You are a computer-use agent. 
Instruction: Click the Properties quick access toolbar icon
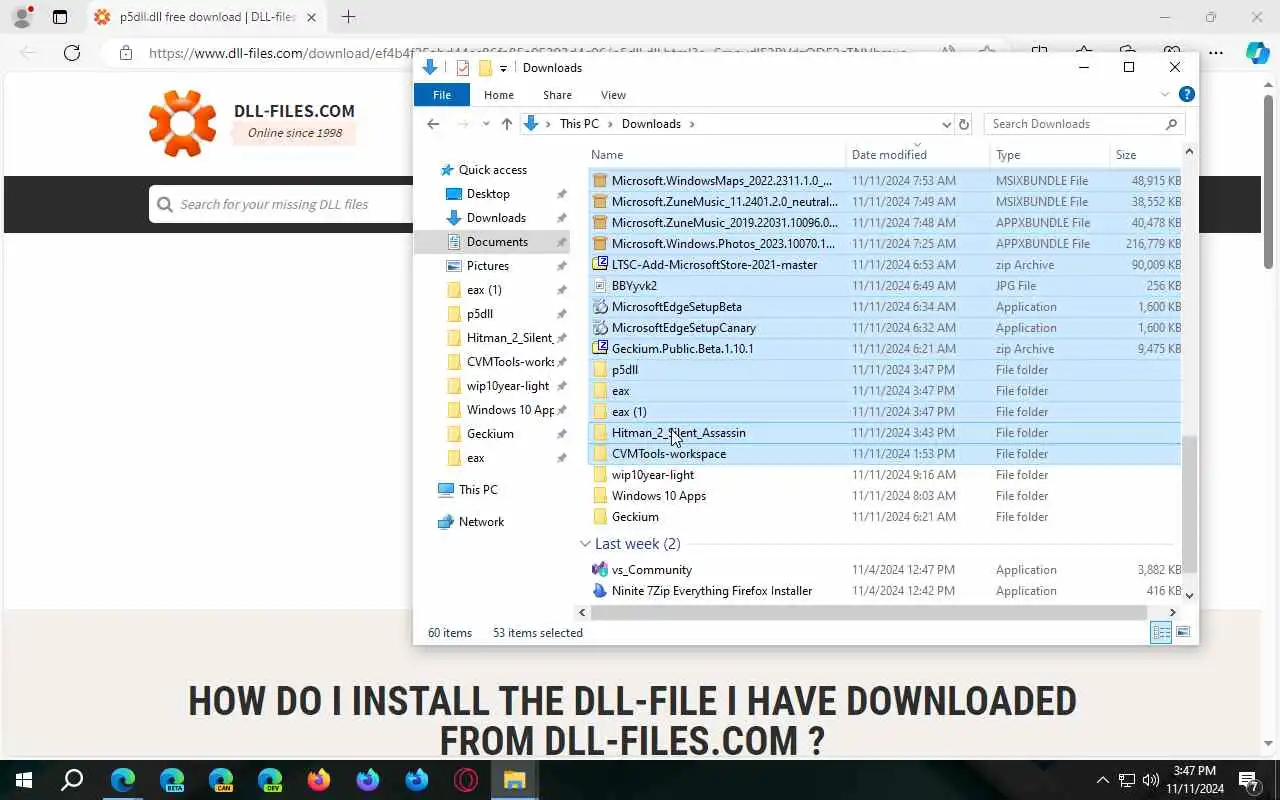(x=462, y=68)
